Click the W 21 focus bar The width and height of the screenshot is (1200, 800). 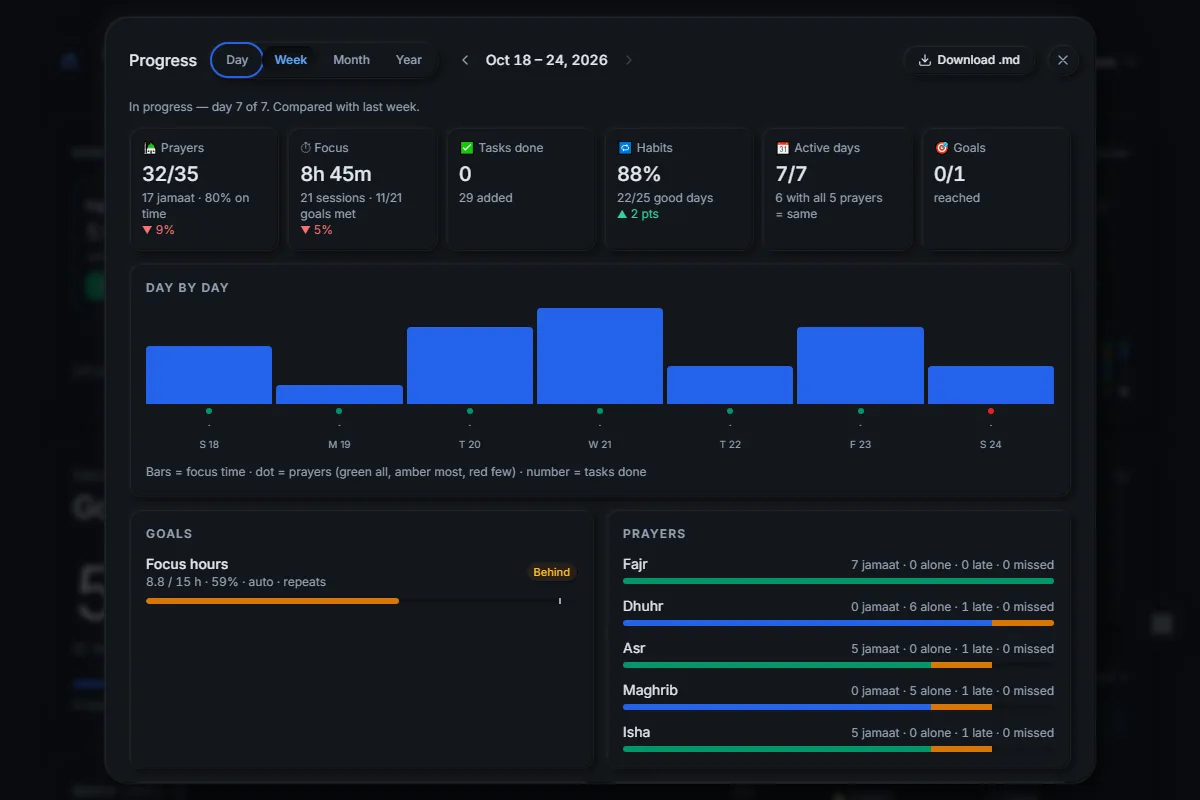click(600, 356)
